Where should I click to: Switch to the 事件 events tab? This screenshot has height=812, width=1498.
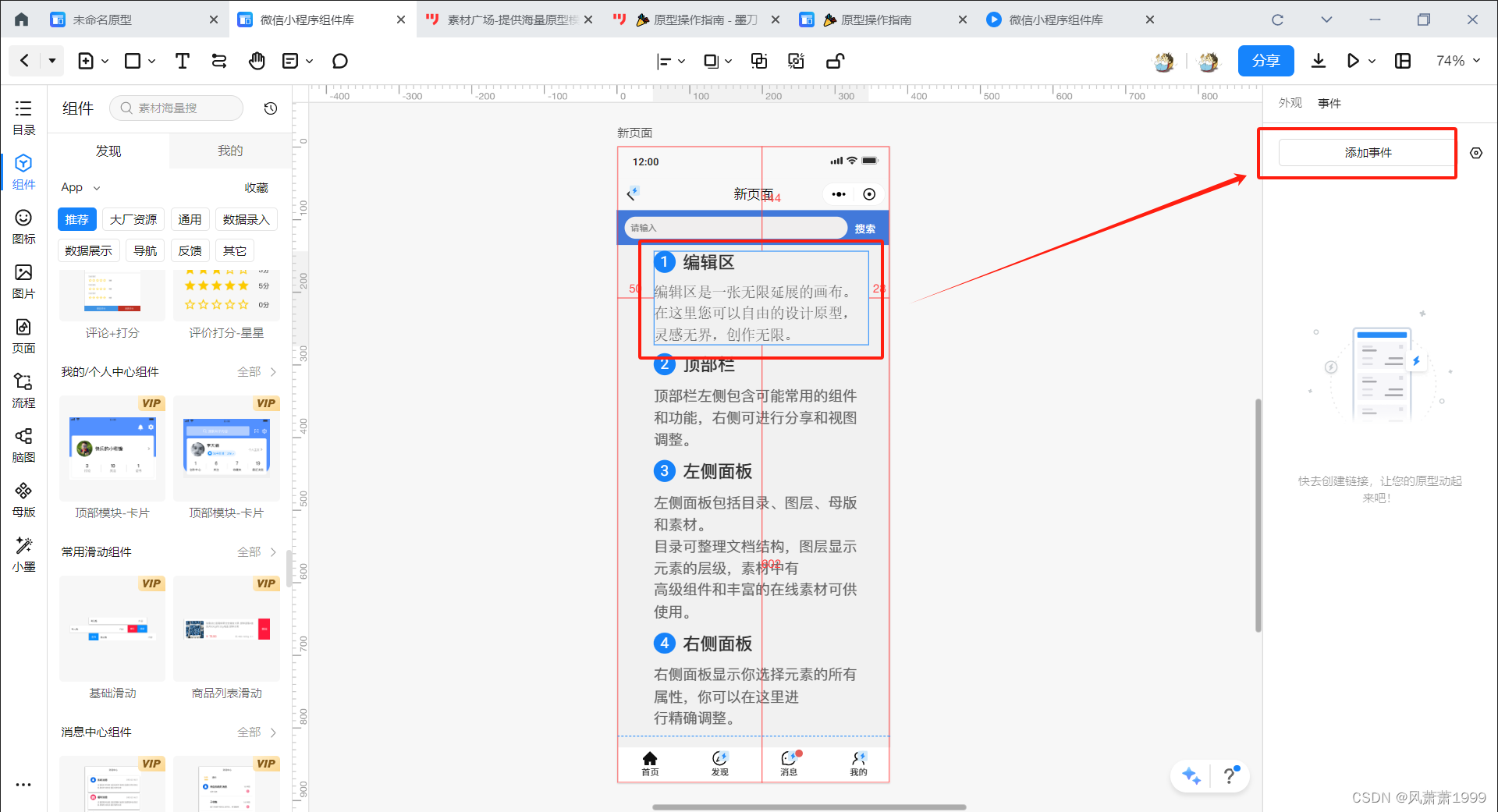click(1329, 103)
